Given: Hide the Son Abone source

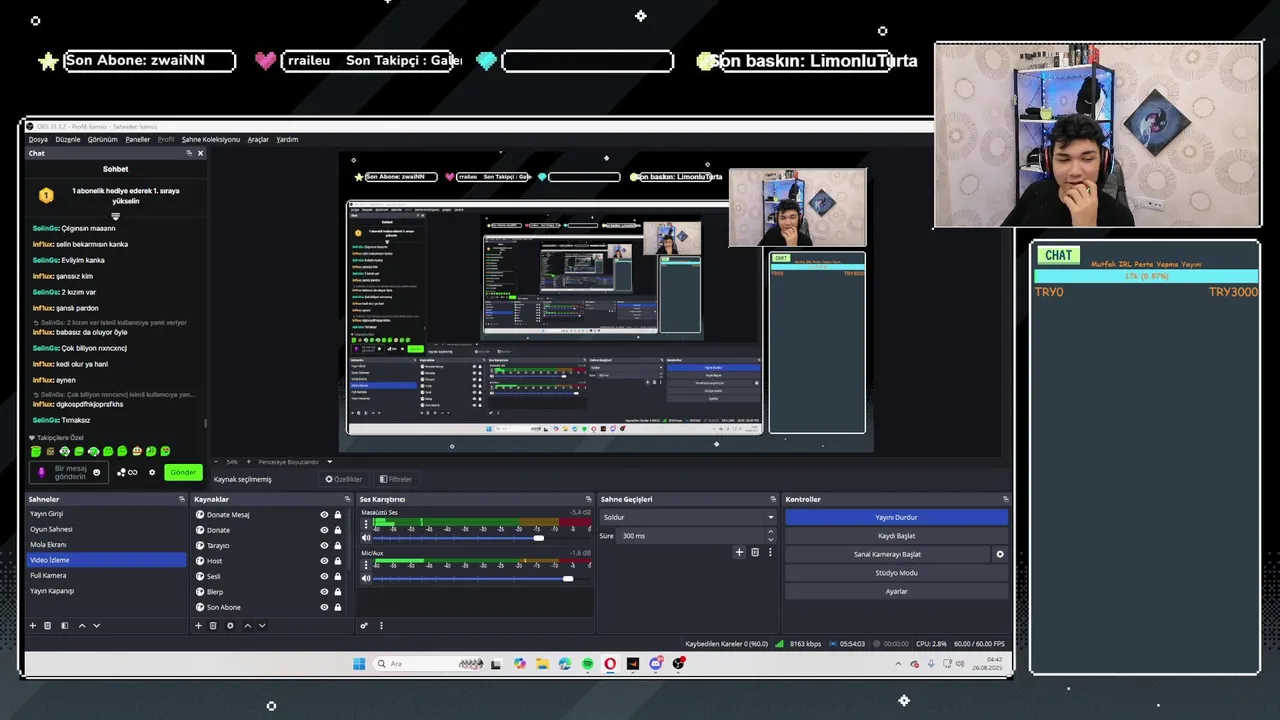Looking at the screenshot, I should [x=324, y=607].
